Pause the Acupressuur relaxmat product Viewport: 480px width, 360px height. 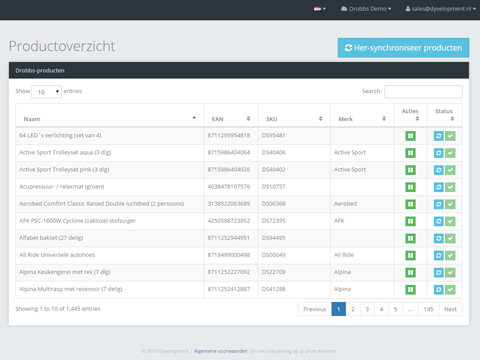pos(410,187)
